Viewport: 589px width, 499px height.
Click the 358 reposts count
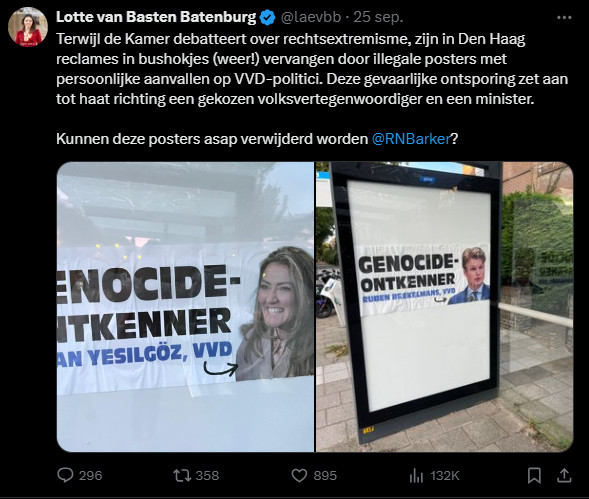[207, 476]
